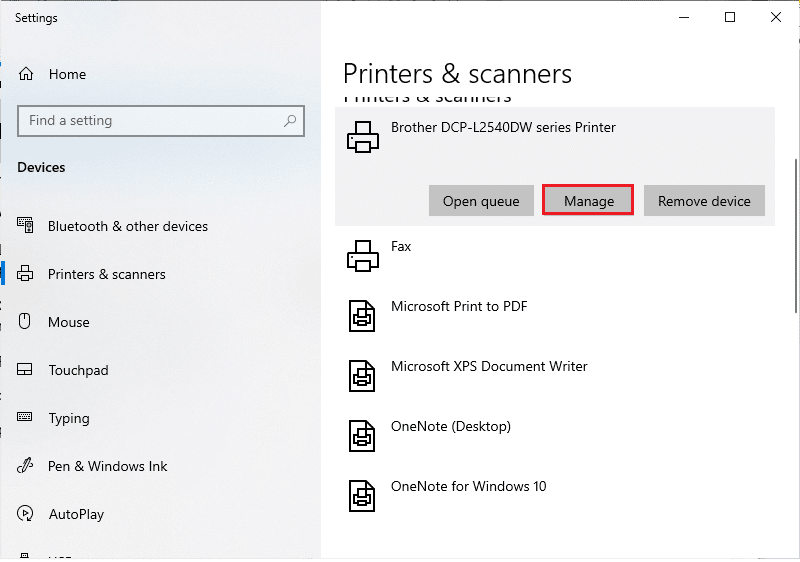The height and width of the screenshot is (562, 800).
Task: Open the Home settings page
Action: 160,74
